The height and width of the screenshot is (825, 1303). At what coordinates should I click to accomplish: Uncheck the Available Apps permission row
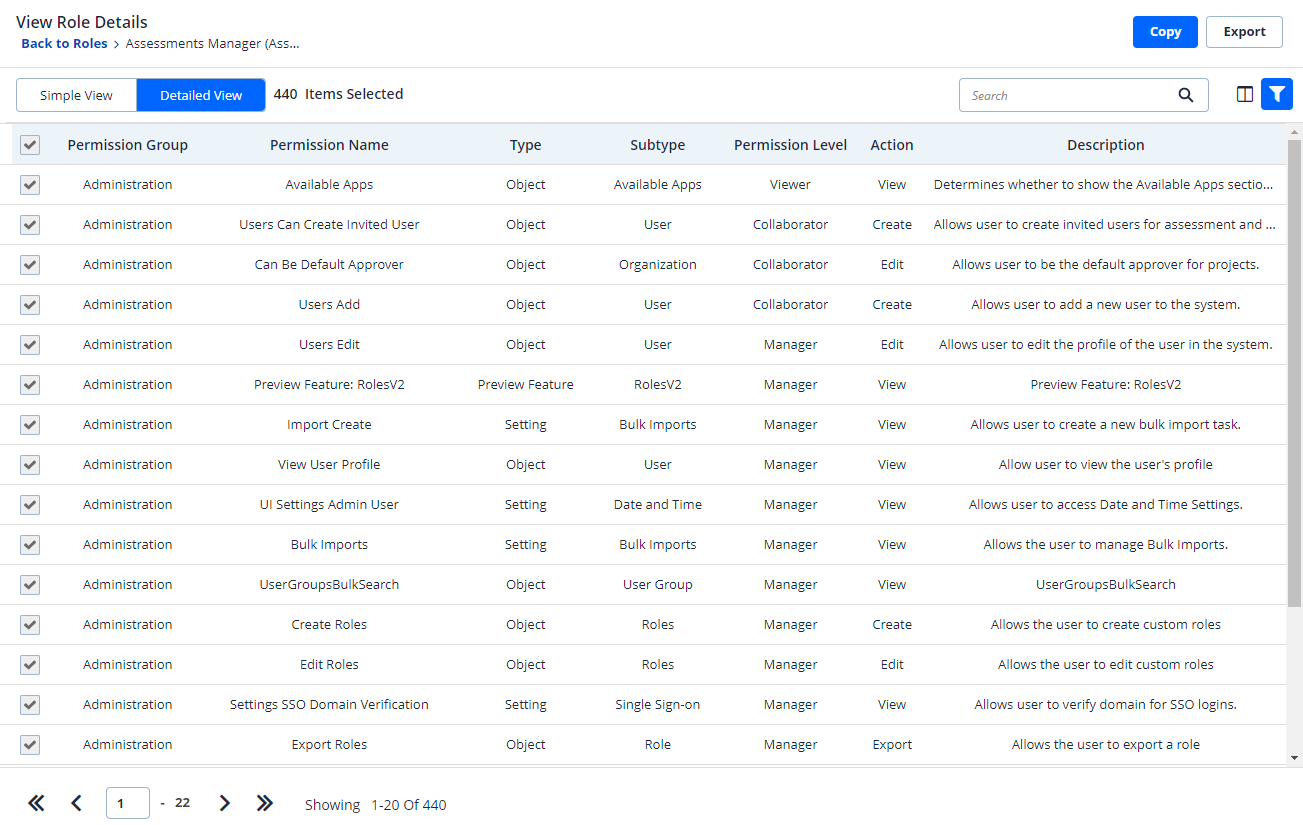(x=29, y=184)
